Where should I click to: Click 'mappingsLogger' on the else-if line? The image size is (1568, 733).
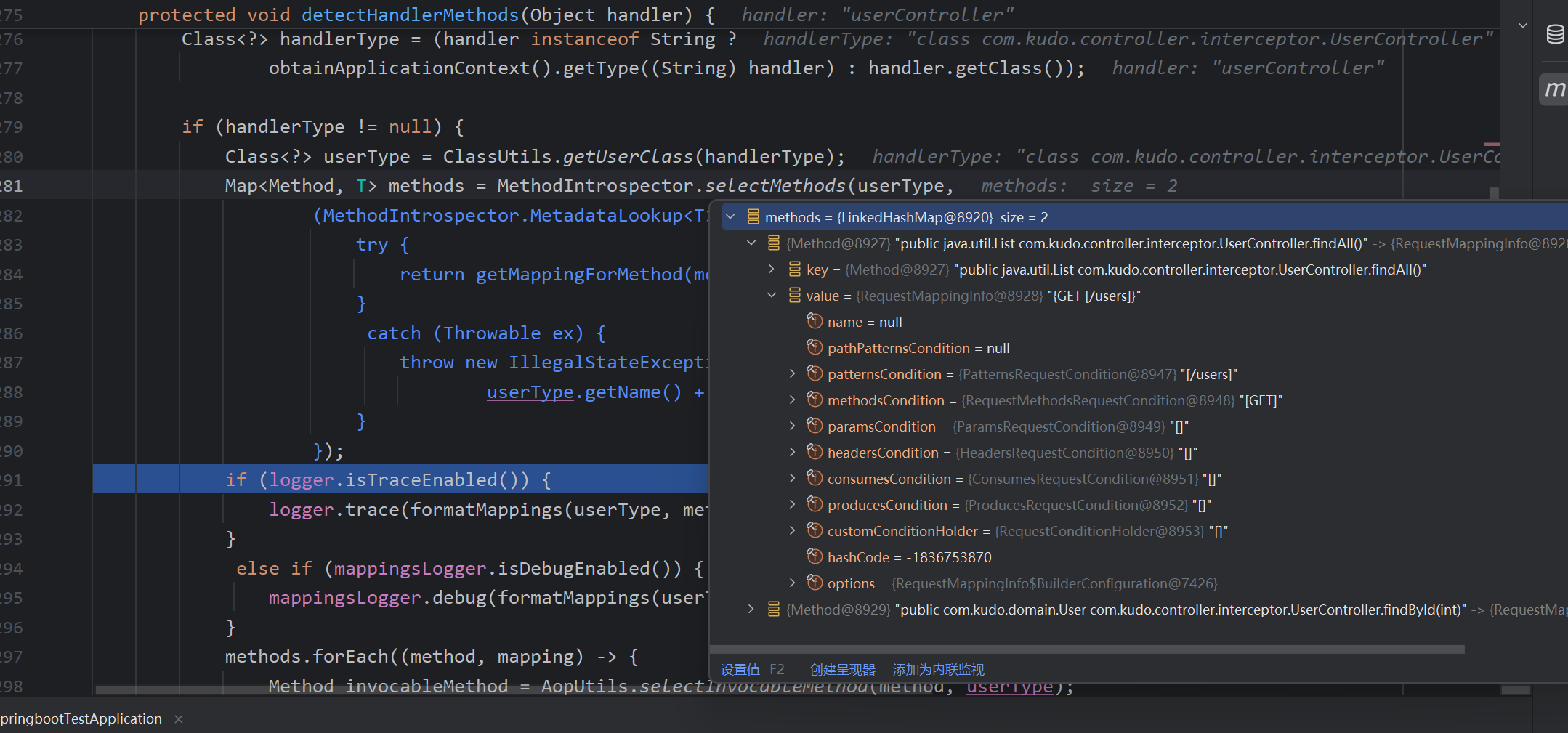pyautogui.click(x=411, y=569)
